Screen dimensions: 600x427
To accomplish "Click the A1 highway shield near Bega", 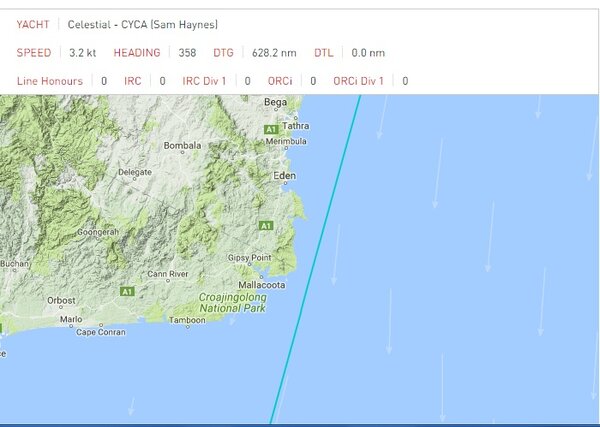I will (270, 130).
